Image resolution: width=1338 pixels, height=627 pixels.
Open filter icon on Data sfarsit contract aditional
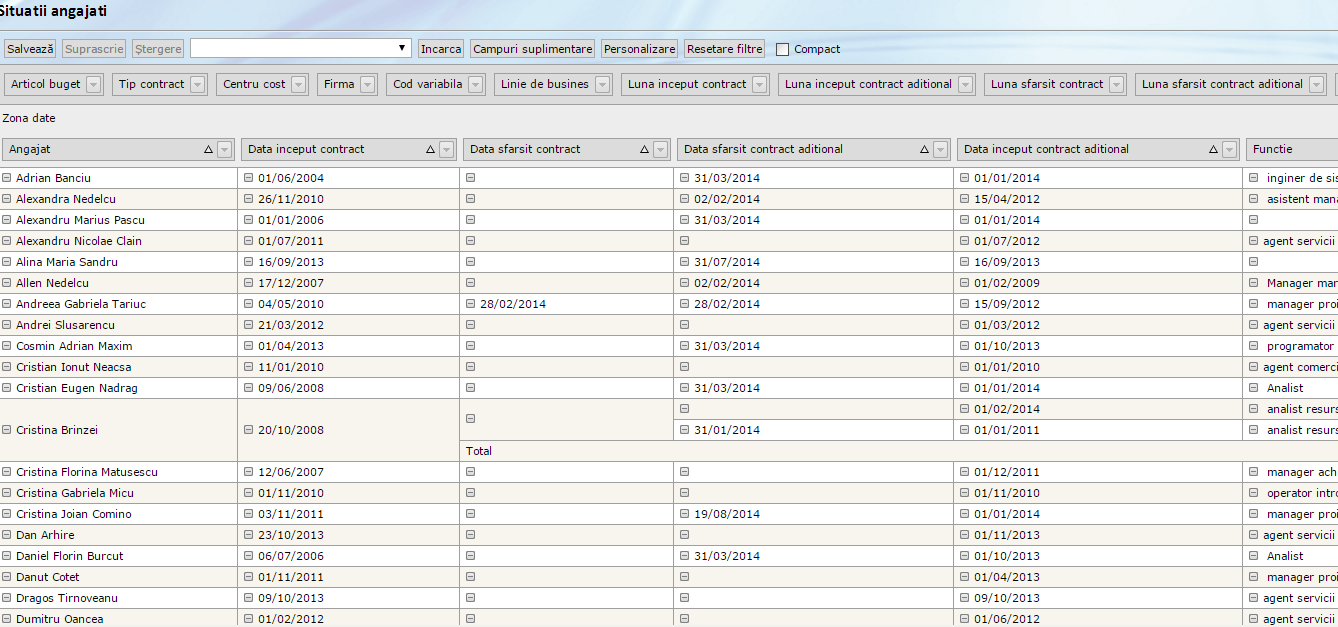[x=940, y=150]
